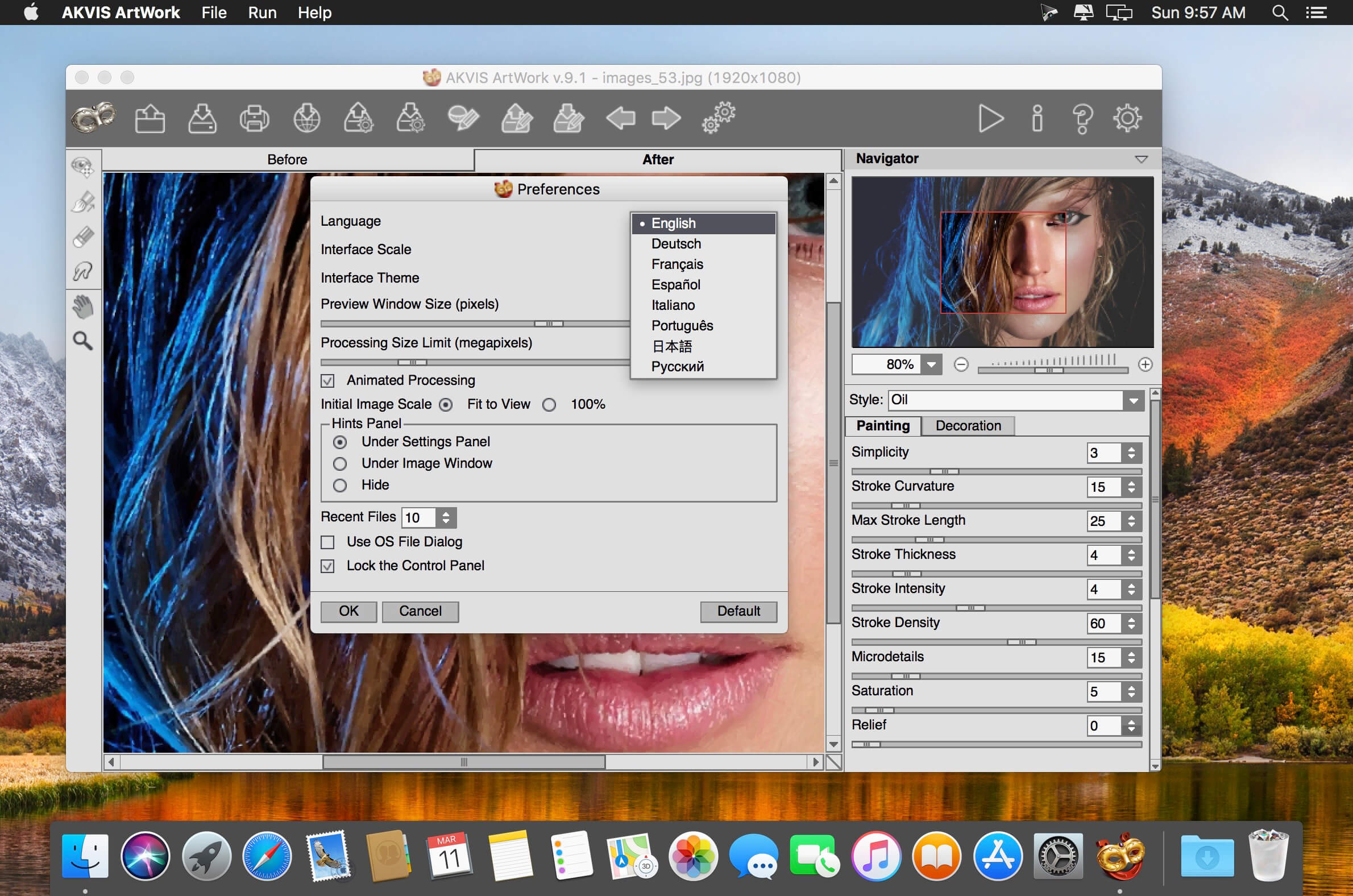Enable the Use OS File Dialog checkbox

tap(327, 542)
